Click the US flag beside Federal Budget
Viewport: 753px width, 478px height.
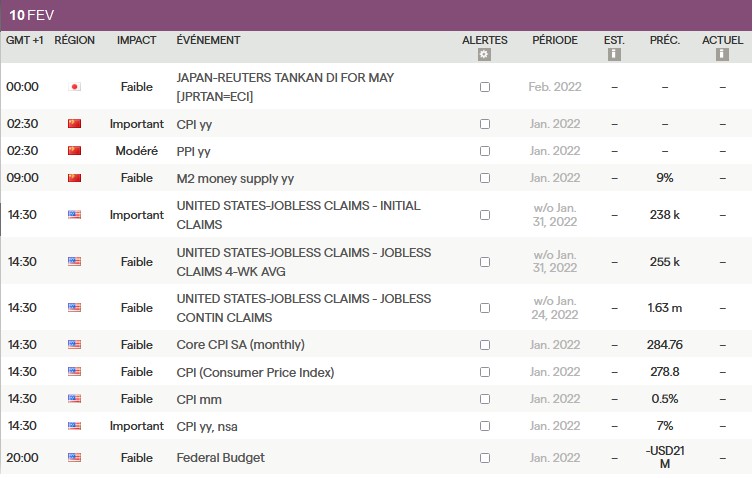pos(74,458)
